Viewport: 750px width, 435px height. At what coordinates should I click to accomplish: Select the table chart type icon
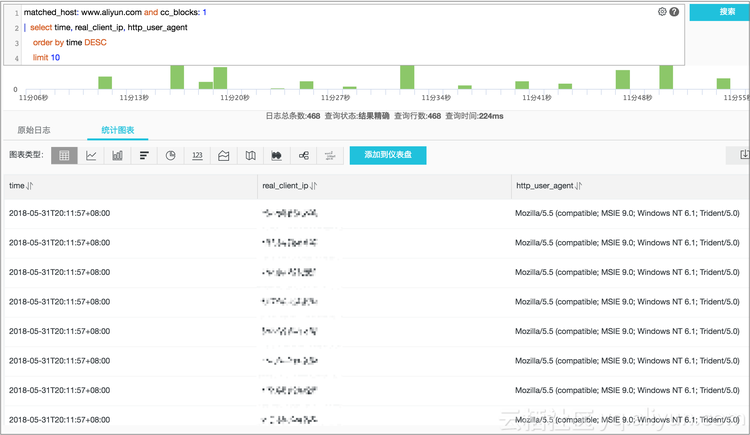point(64,156)
